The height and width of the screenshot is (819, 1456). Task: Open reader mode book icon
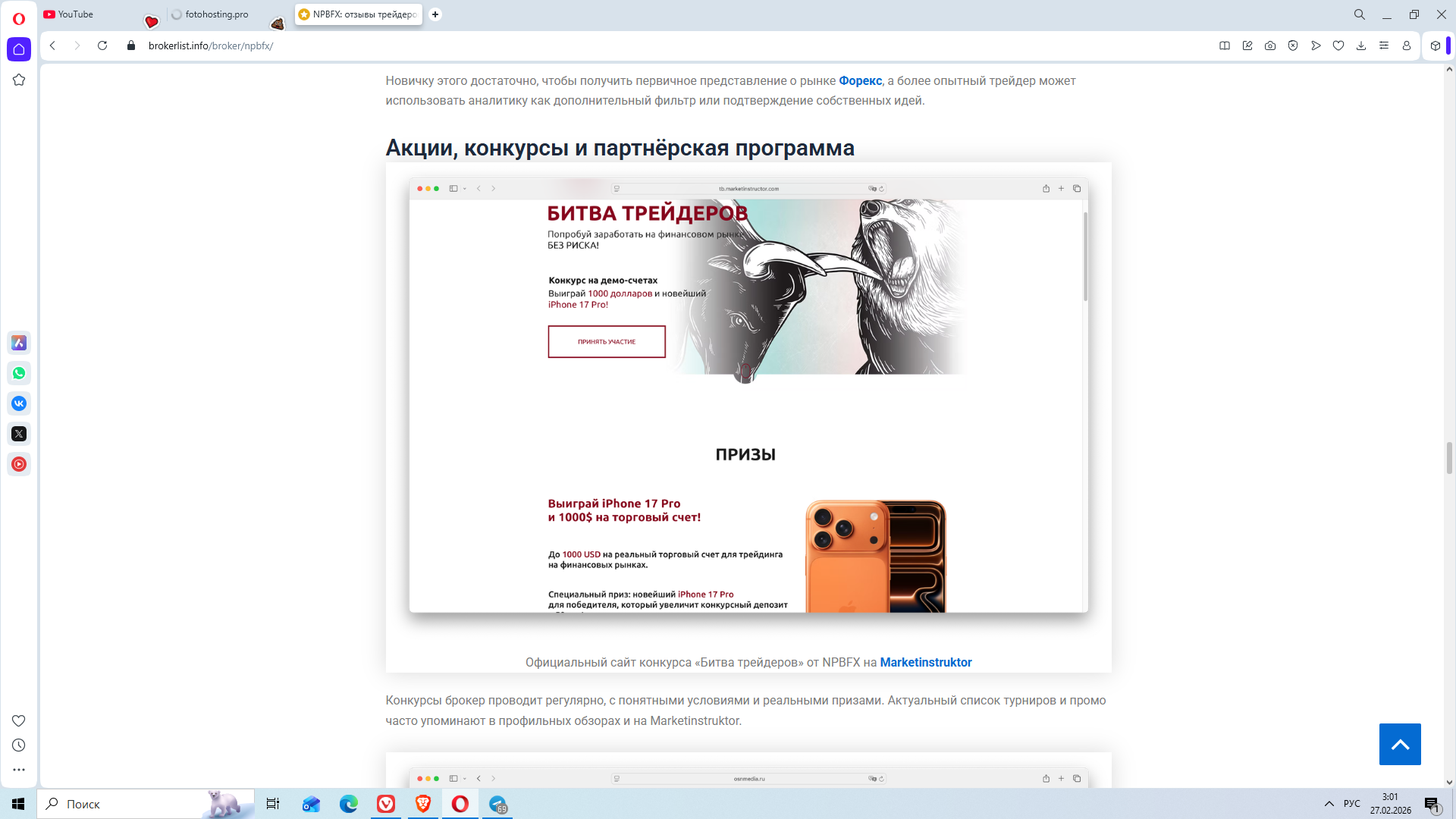1224,45
